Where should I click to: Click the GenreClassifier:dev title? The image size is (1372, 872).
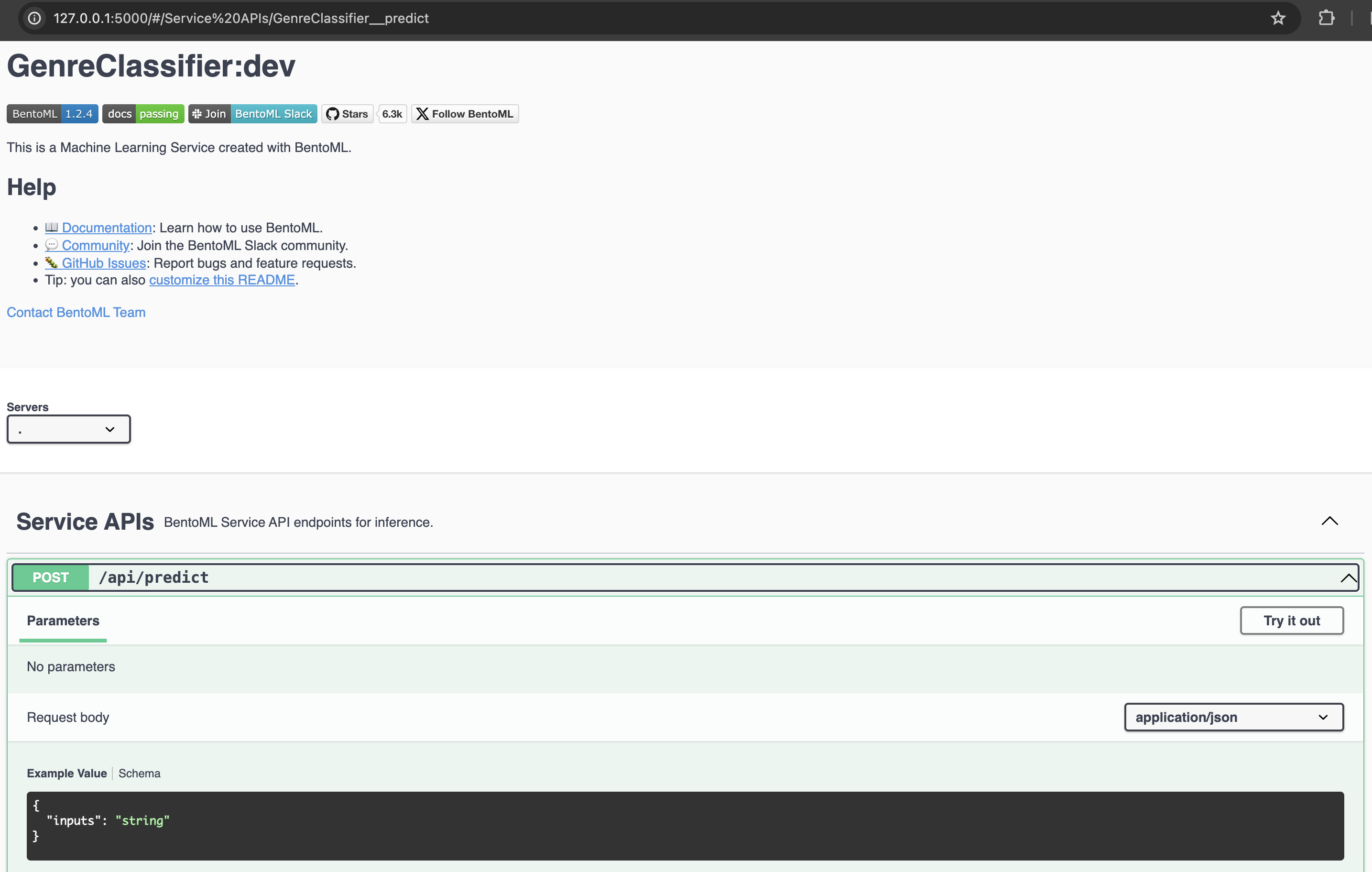tap(151, 65)
